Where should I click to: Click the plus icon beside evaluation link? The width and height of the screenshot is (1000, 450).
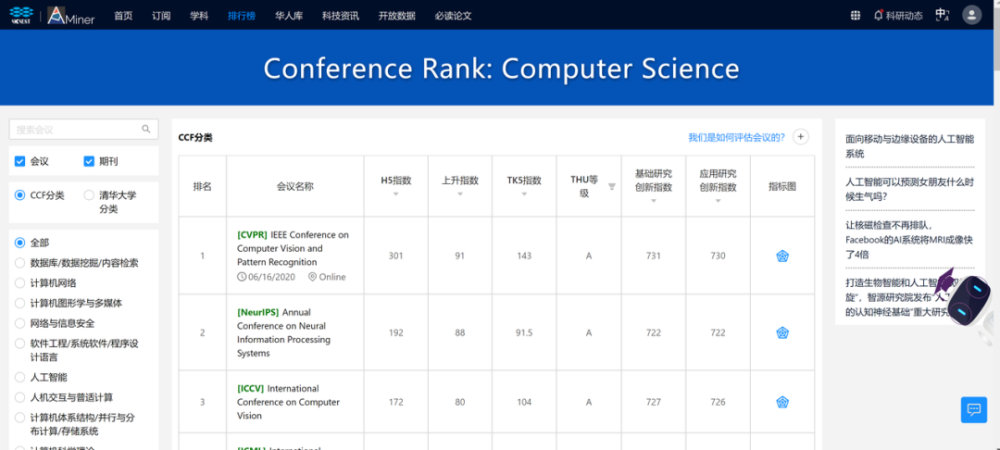[801, 136]
